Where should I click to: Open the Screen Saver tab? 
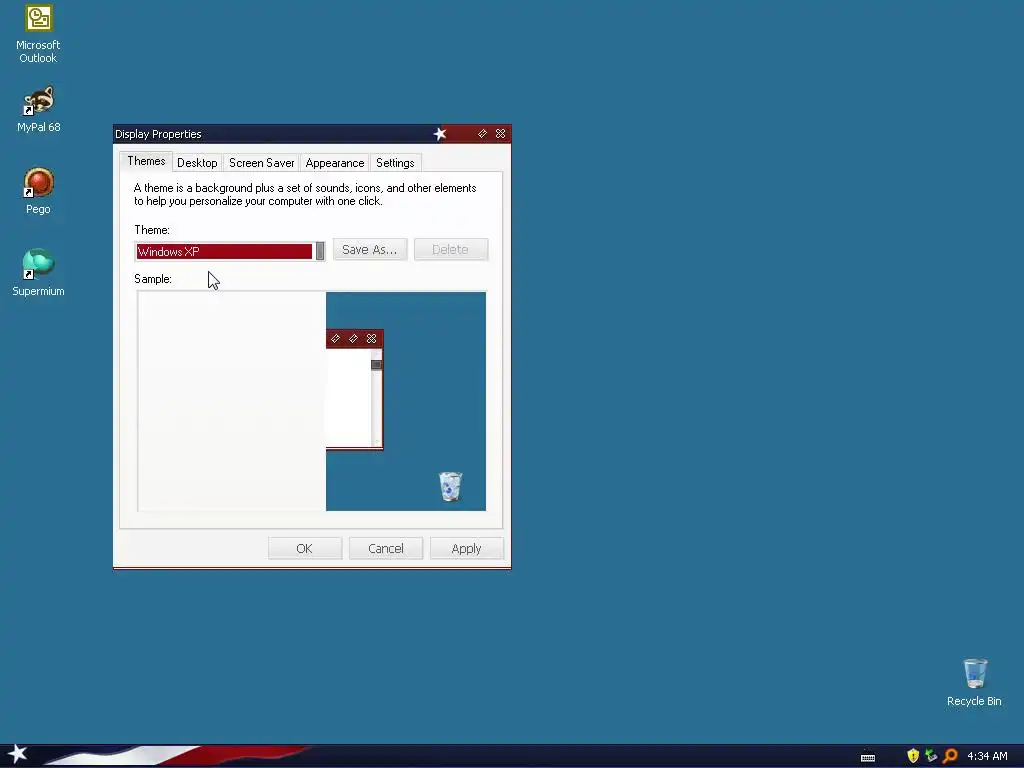pos(261,163)
